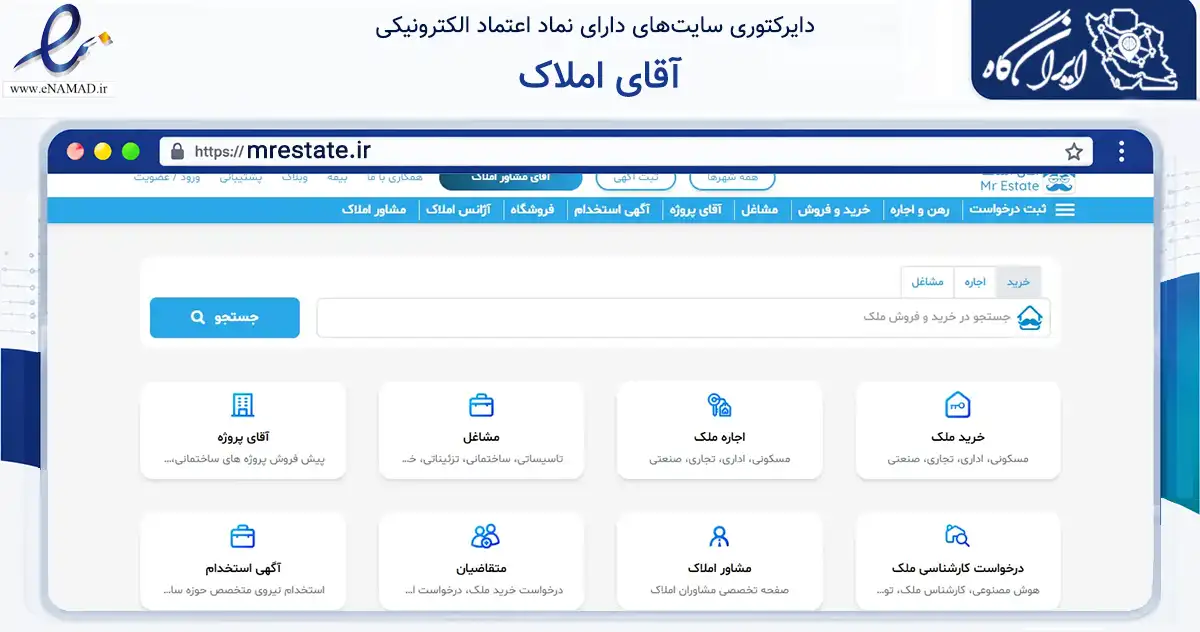The height and width of the screenshot is (632, 1200).
Task: Click the ورود / عضویت login link
Action: point(167,178)
